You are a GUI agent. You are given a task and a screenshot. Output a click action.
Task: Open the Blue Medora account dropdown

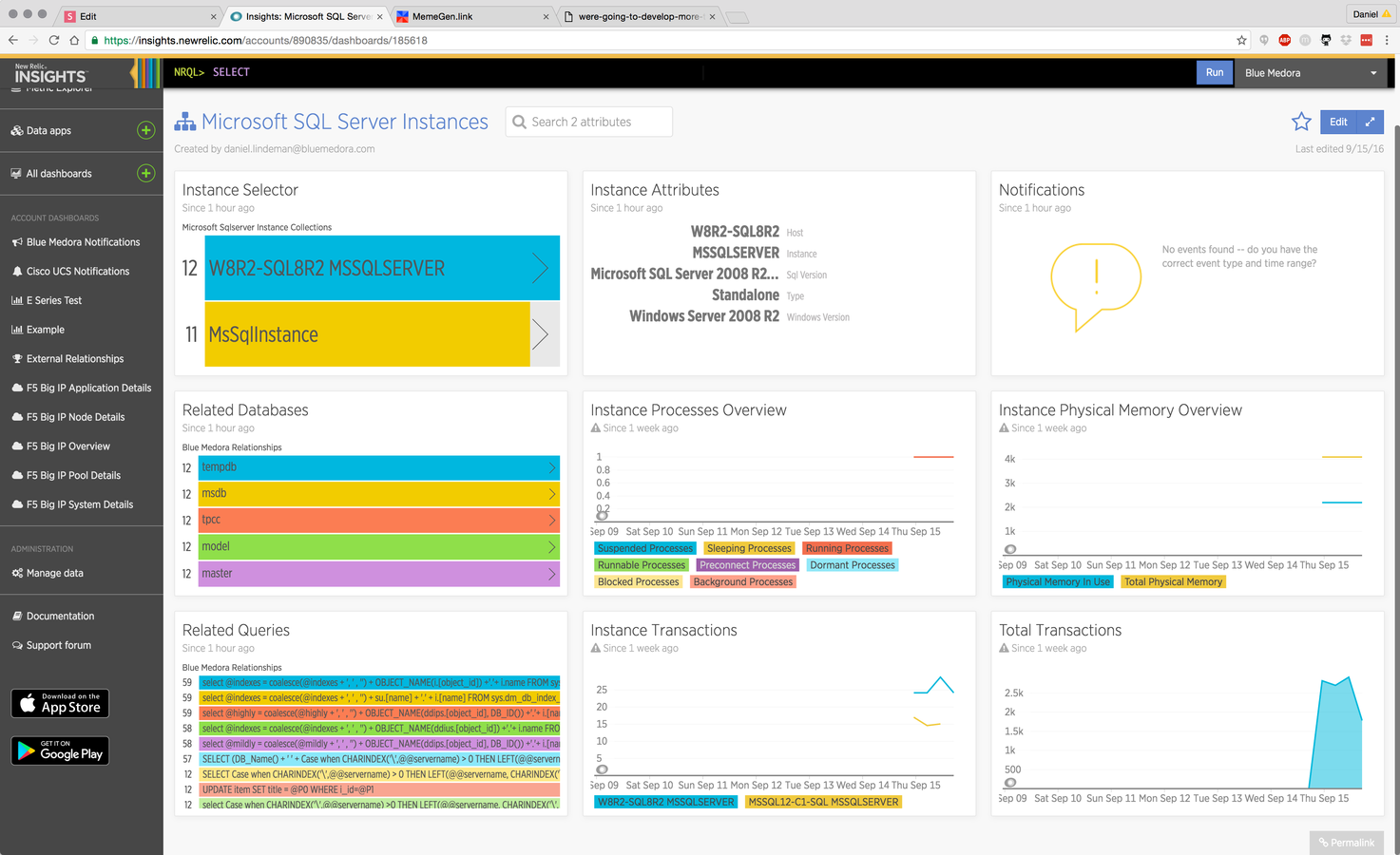click(1313, 73)
